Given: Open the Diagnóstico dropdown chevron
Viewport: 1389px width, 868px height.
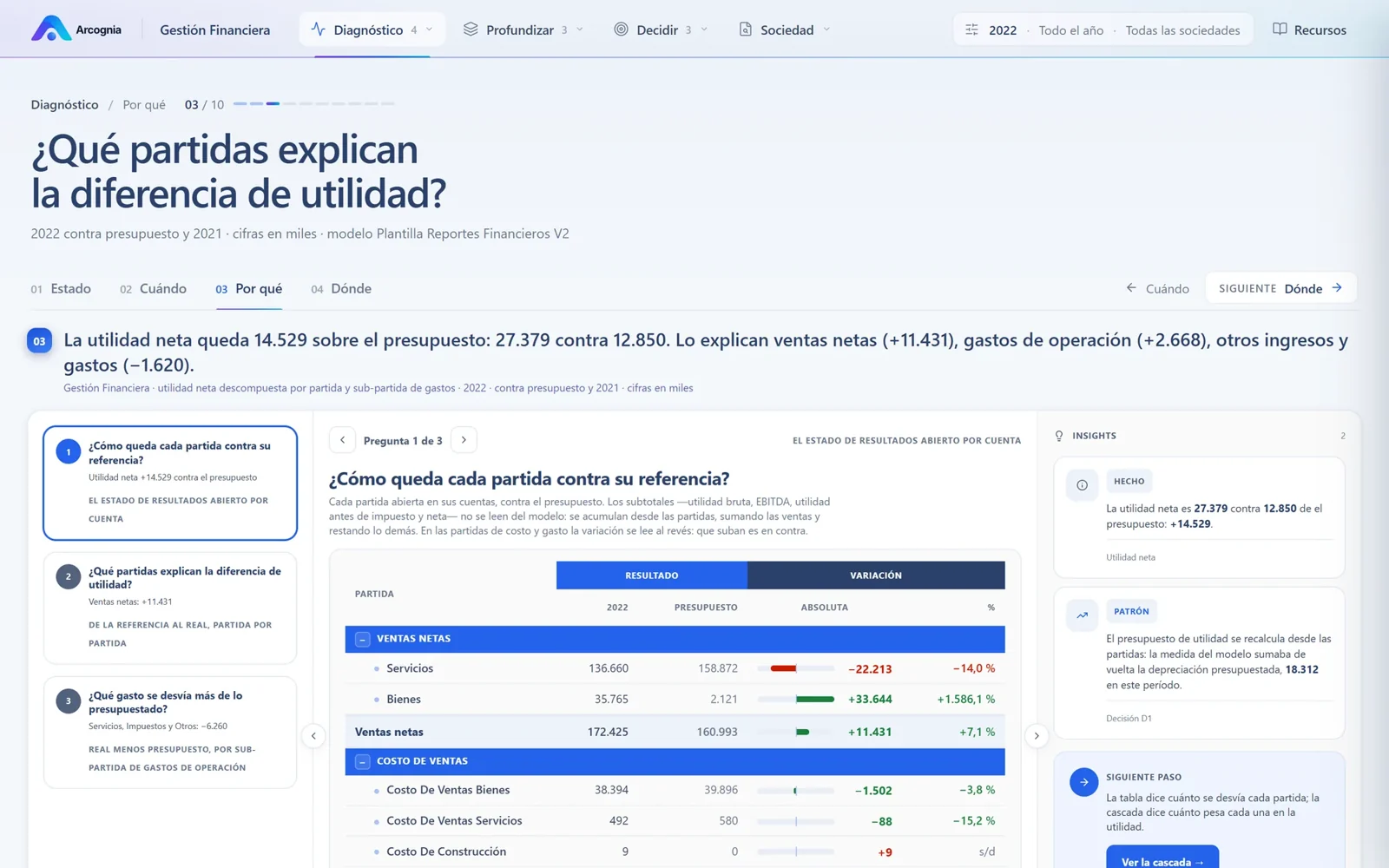Looking at the screenshot, I should coord(429,30).
